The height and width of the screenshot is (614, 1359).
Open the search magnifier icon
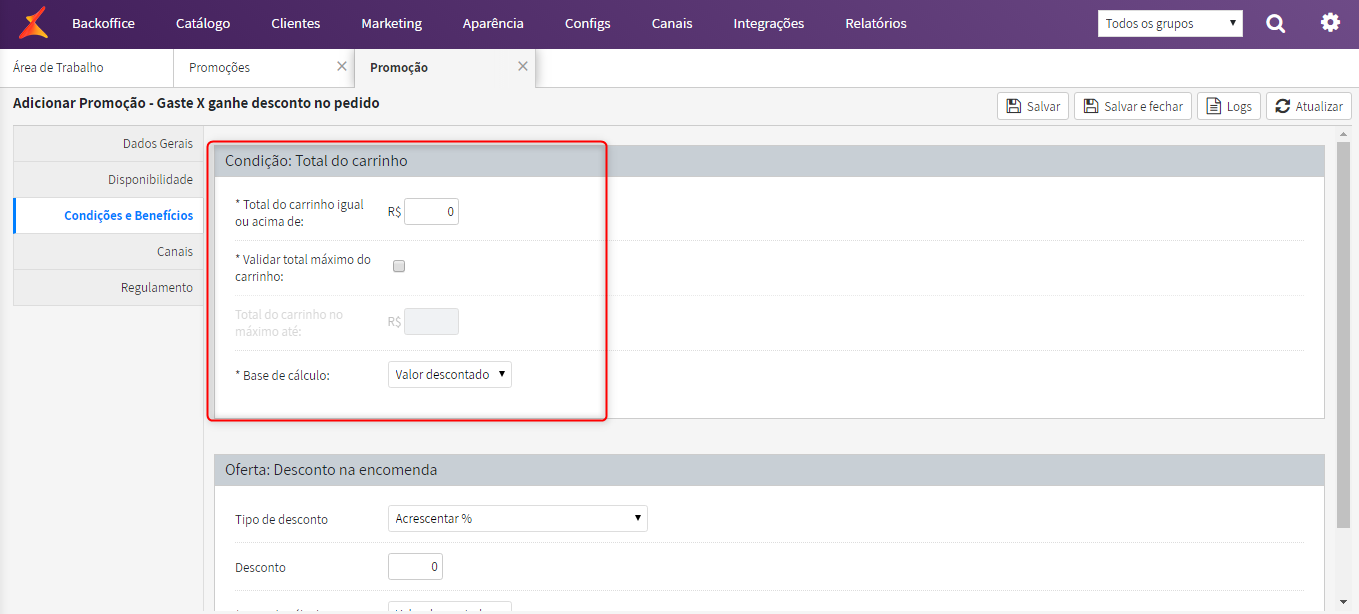pyautogui.click(x=1275, y=23)
